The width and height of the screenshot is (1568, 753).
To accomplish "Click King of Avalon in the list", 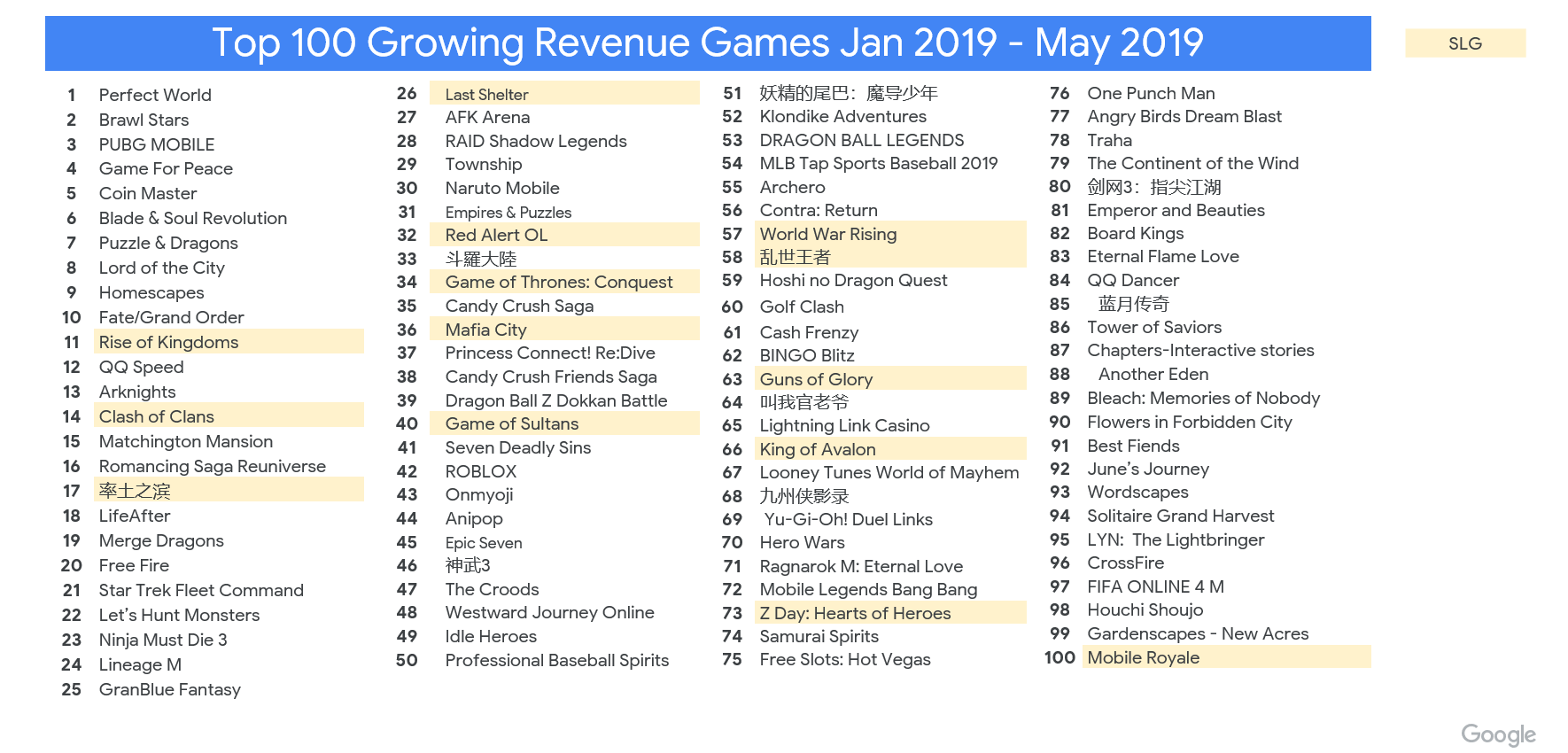I will point(817,449).
